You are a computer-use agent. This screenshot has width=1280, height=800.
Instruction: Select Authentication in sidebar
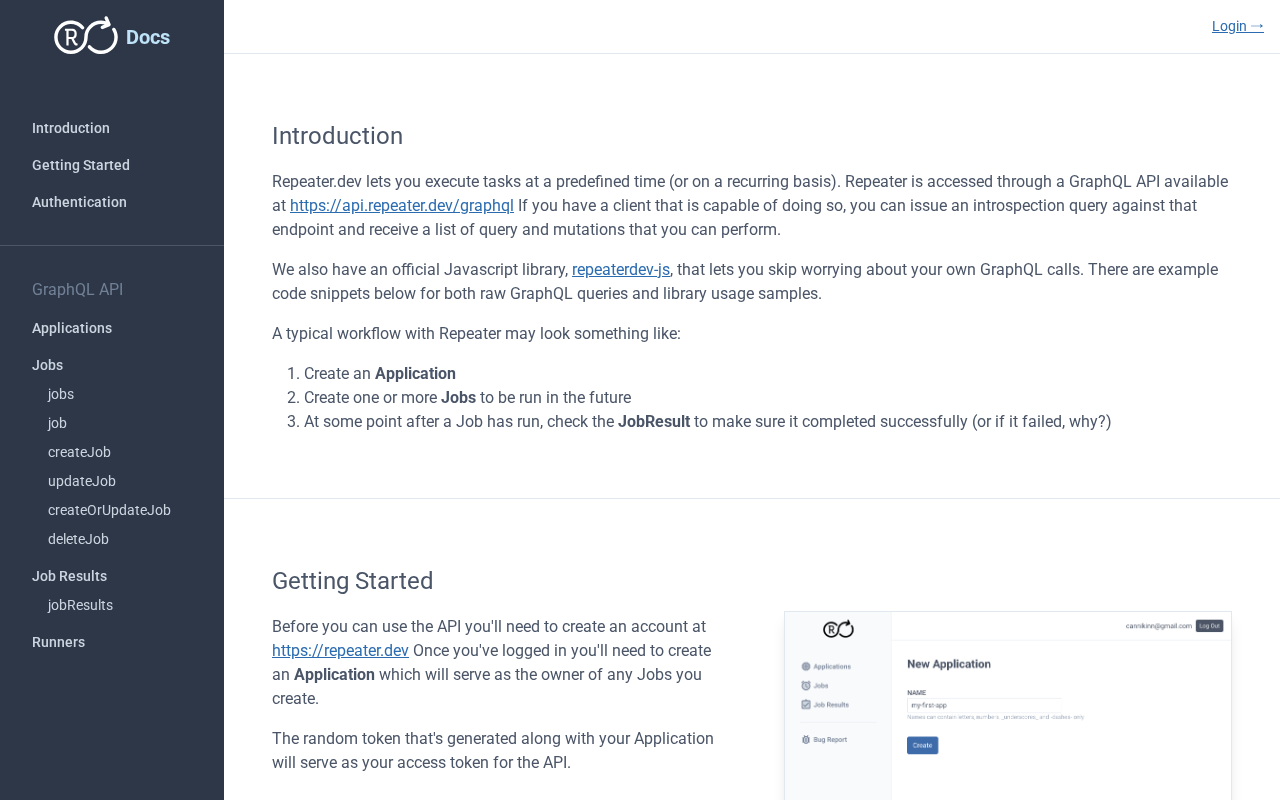tap(79, 202)
